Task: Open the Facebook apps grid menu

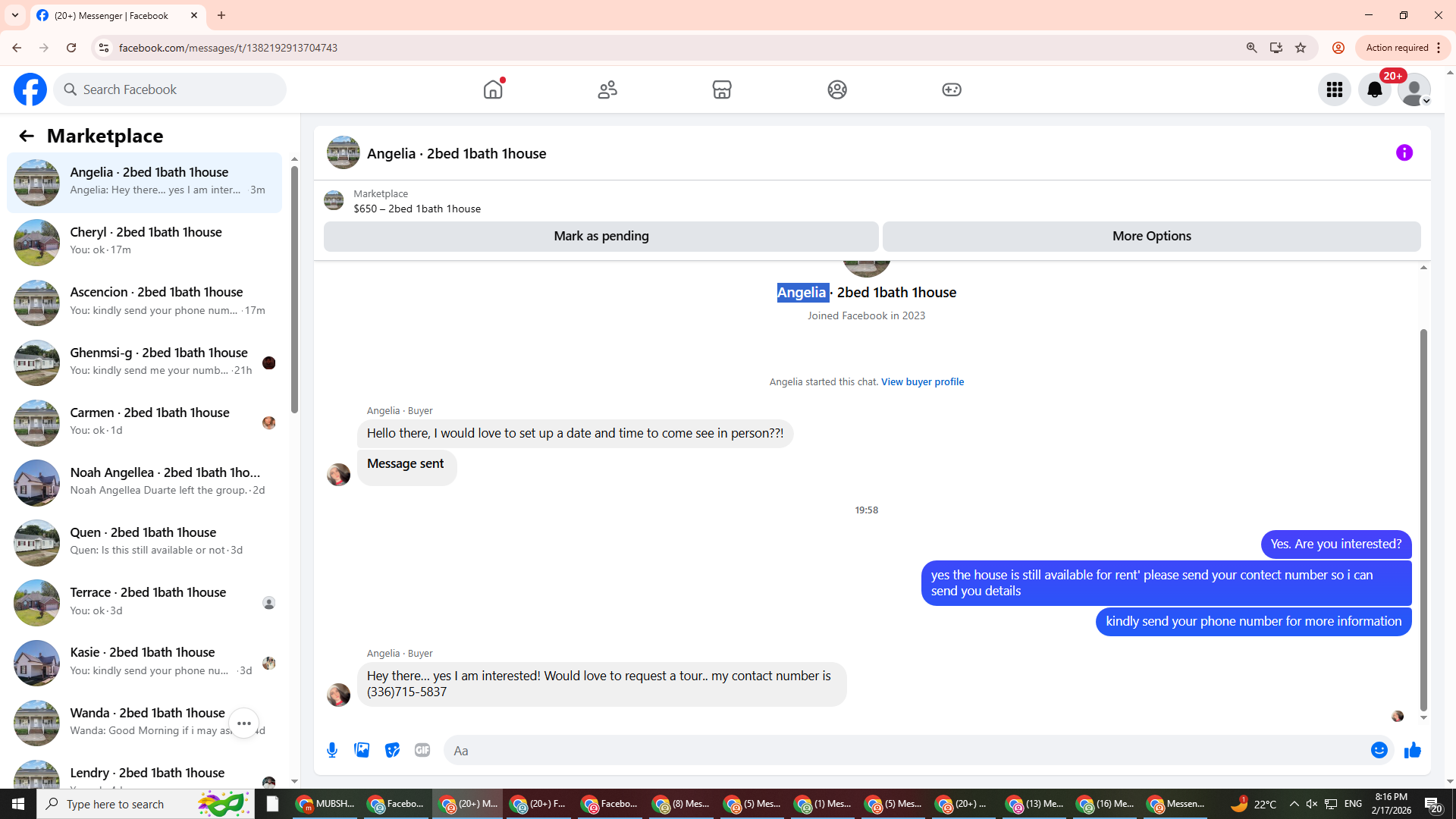Action: coord(1334,89)
